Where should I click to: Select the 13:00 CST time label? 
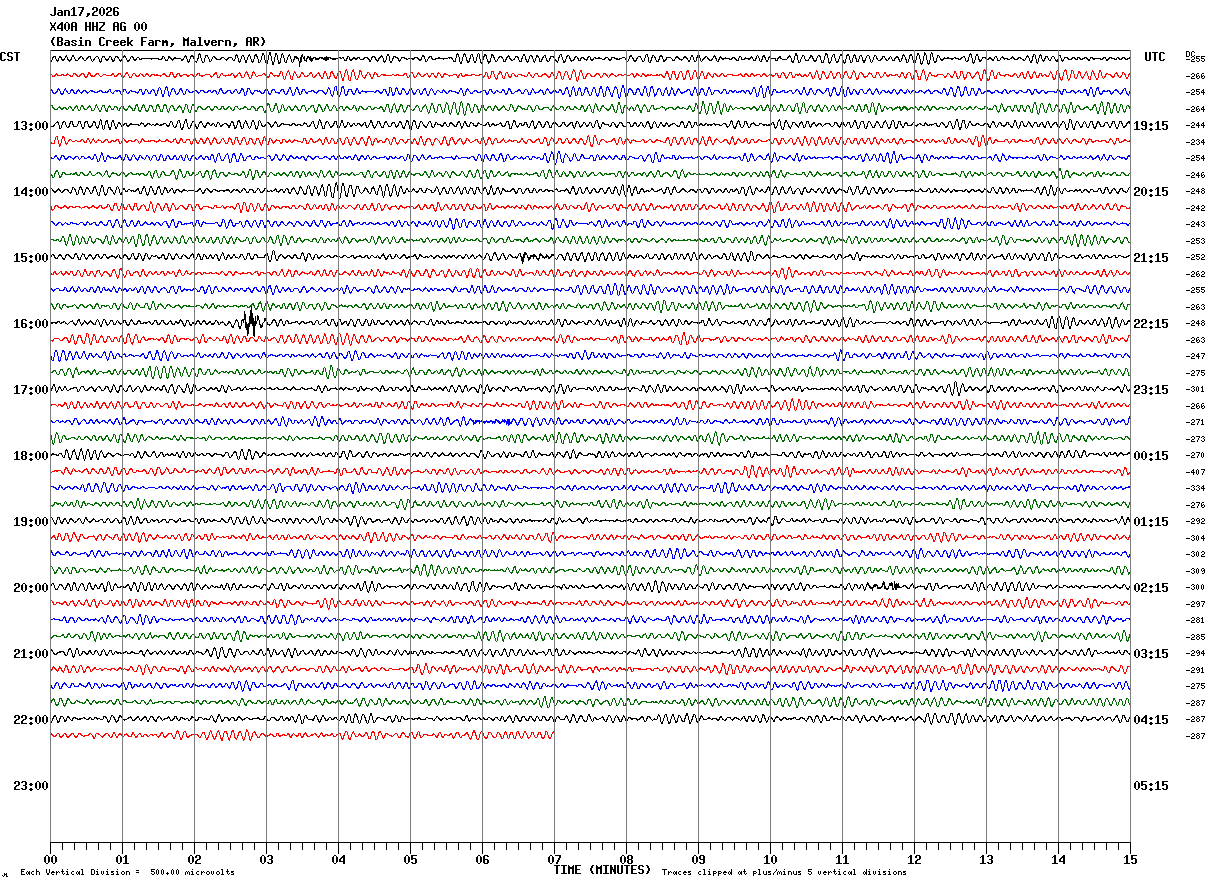31,125
